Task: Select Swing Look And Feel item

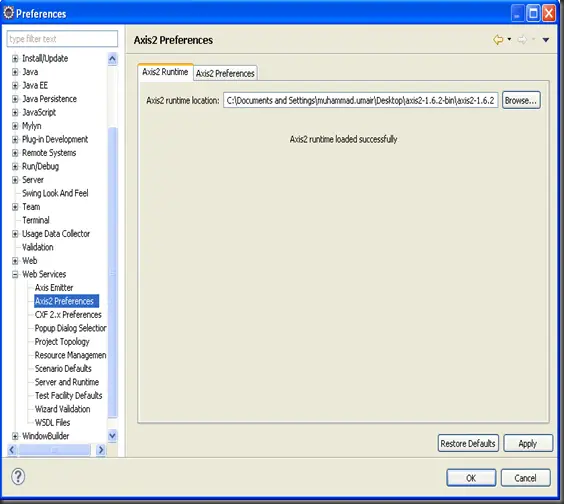Action: (55, 193)
